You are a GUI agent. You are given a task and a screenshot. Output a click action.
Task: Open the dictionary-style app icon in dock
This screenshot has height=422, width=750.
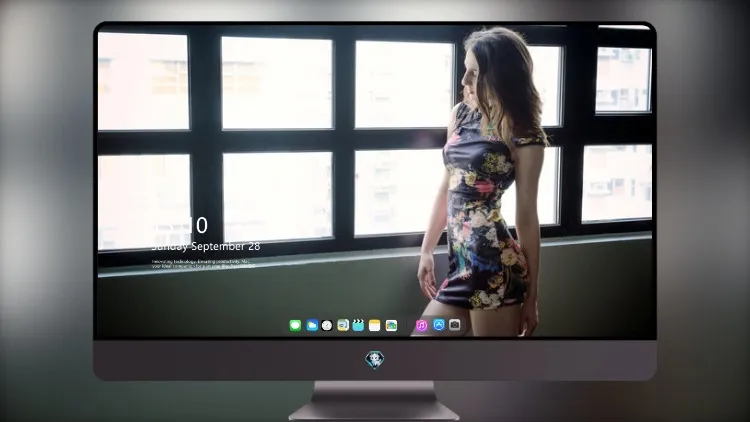tap(343, 325)
